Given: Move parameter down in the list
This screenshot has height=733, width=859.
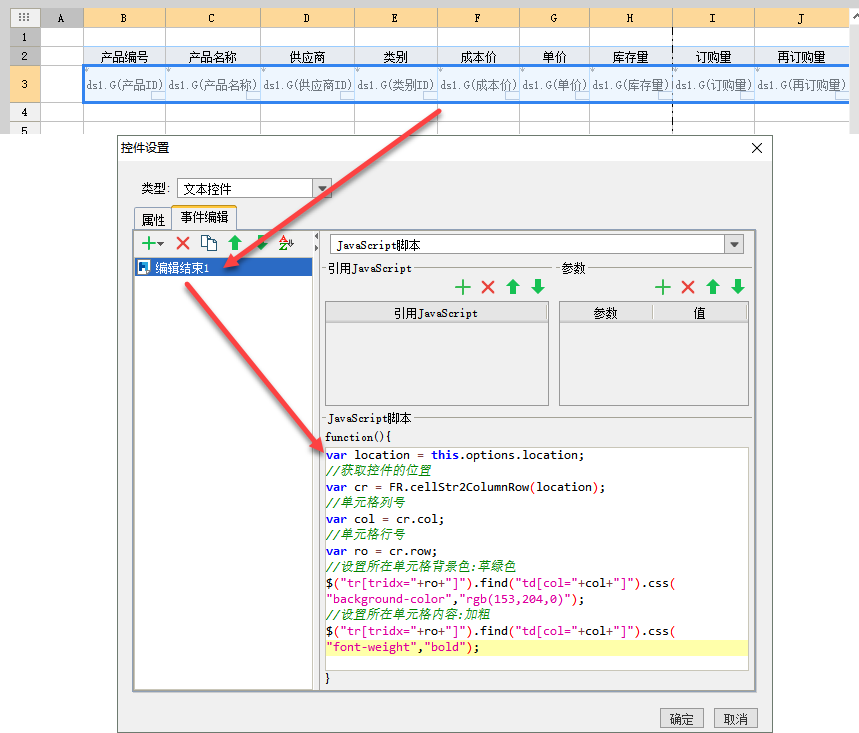Looking at the screenshot, I should pyautogui.click(x=738, y=287).
